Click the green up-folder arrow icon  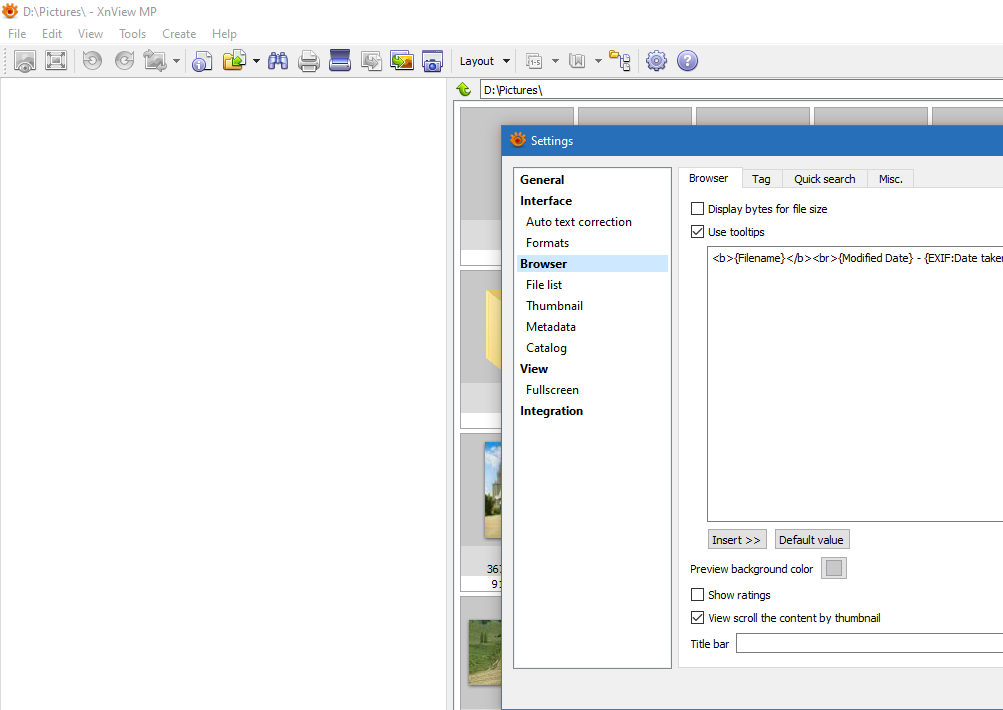[464, 90]
